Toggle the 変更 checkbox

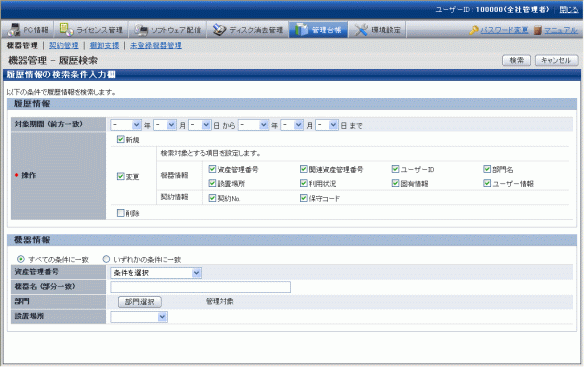(120, 176)
